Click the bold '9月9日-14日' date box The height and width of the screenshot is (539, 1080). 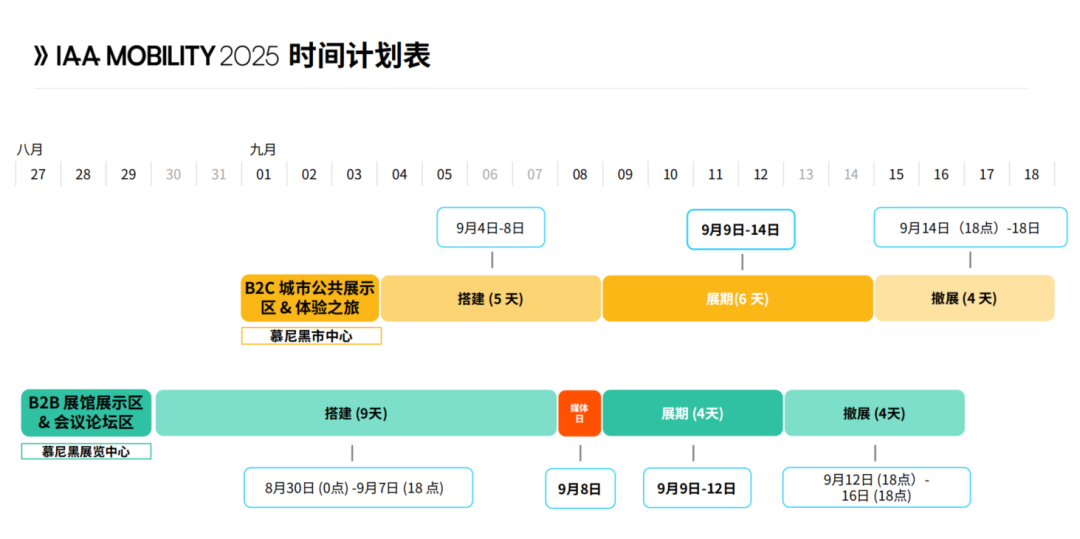741,229
